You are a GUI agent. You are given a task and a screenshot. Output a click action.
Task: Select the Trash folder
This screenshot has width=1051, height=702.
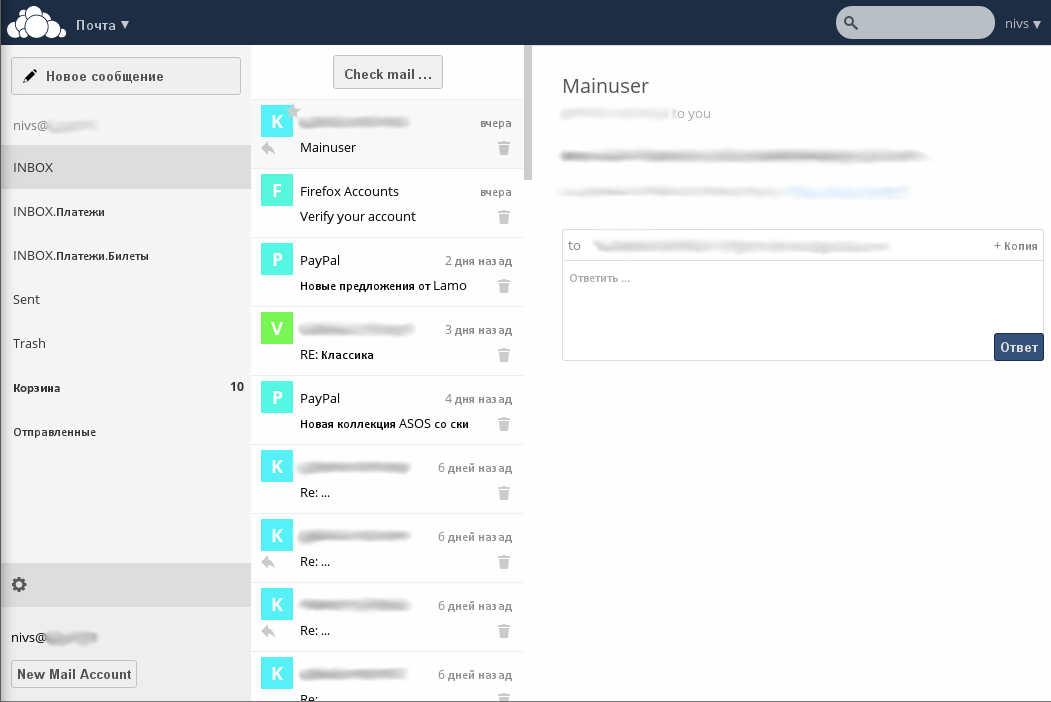(x=29, y=343)
